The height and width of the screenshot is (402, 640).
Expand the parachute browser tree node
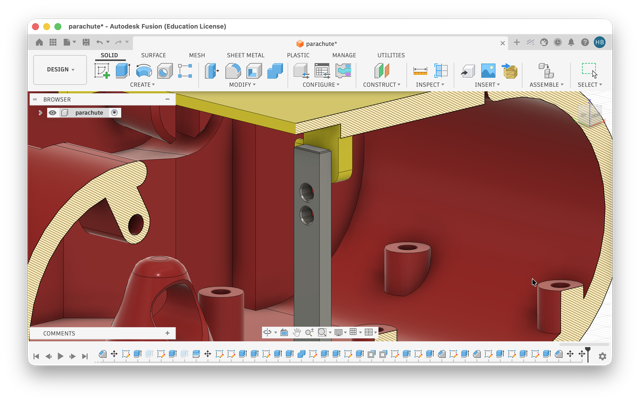(40, 113)
